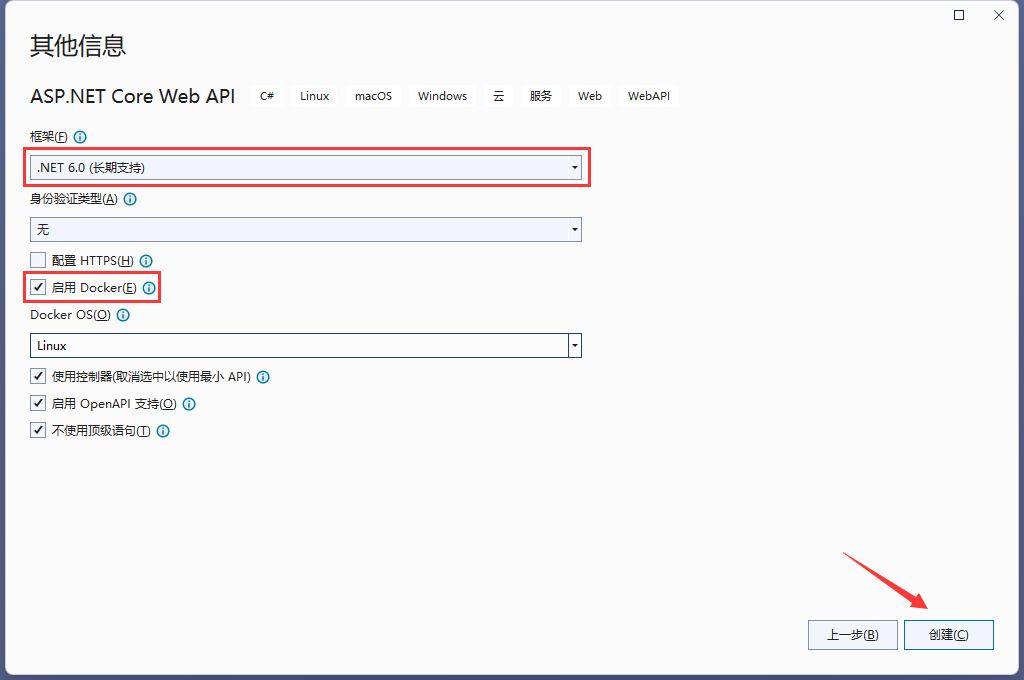The image size is (1024, 680).
Task: Click the ASP.NET Core Web API title
Action: pos(133,96)
